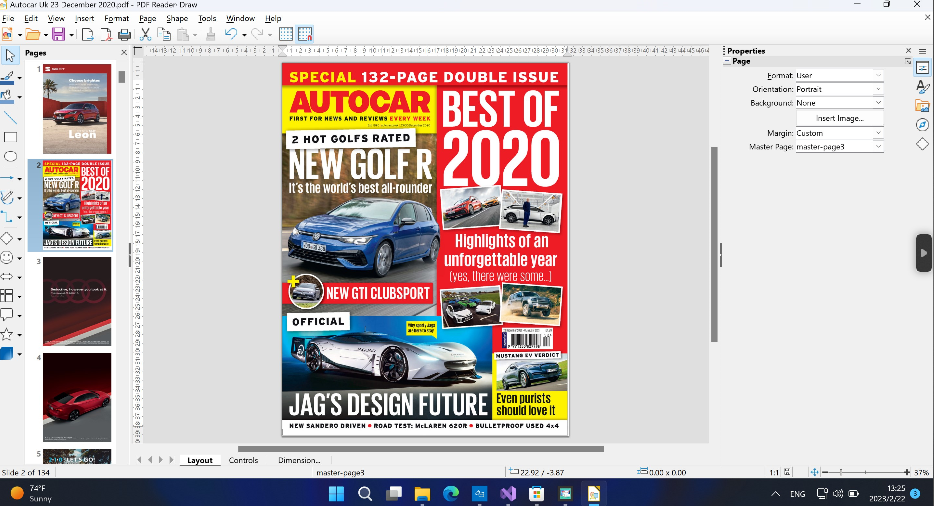Click the Export document icon
This screenshot has width=934, height=506.
tap(88, 34)
